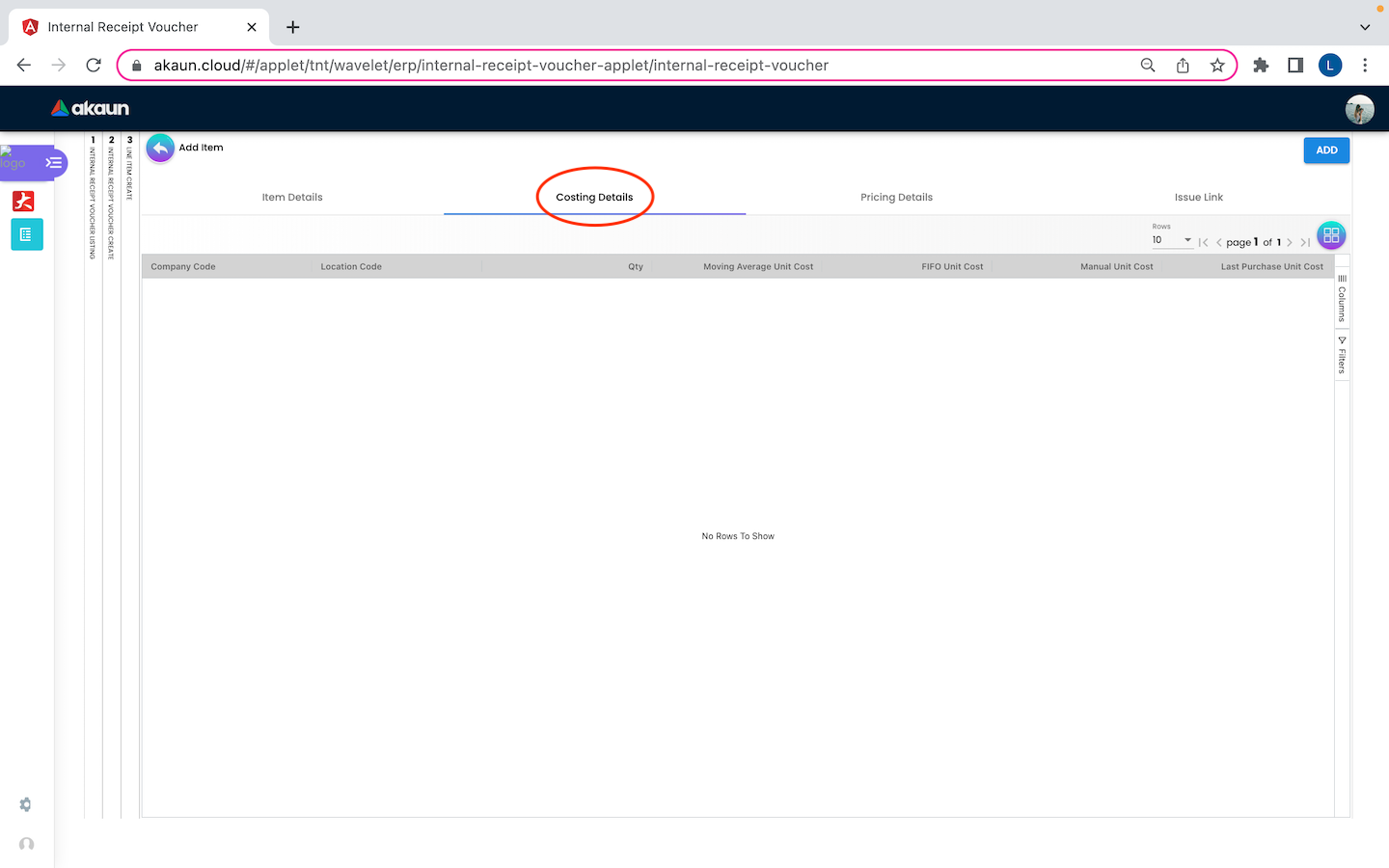
Task: Go to the previous page of the table
Action: click(x=1219, y=242)
